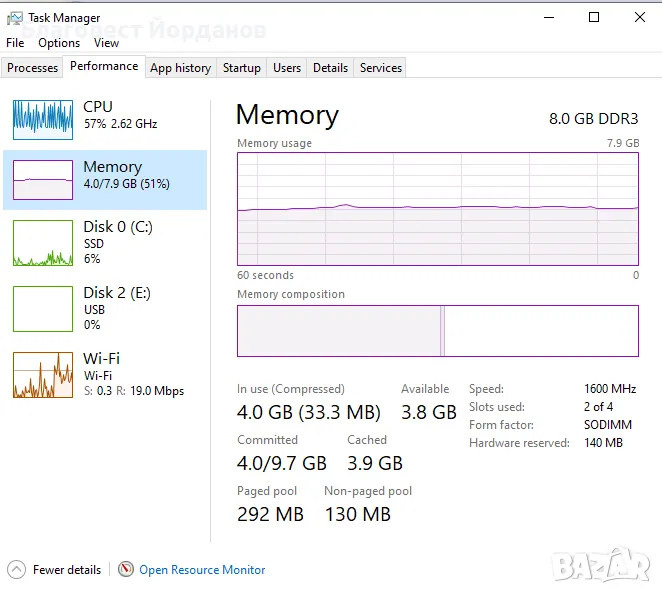662x594 pixels.
Task: Click the Wi-Fi throughput graph thumbnail
Action: click(43, 375)
